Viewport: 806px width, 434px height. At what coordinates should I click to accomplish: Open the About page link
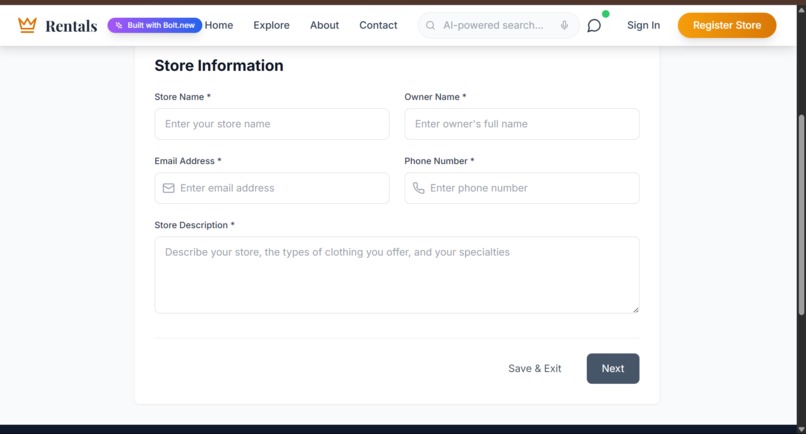(324, 25)
